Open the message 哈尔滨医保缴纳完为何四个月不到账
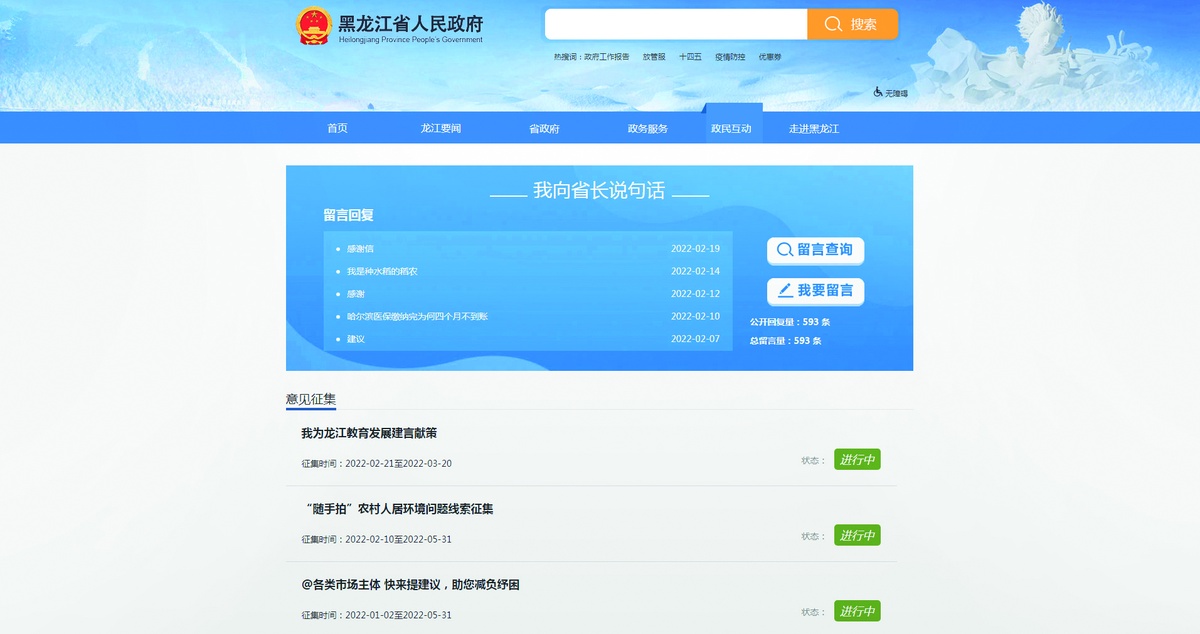 tap(417, 316)
